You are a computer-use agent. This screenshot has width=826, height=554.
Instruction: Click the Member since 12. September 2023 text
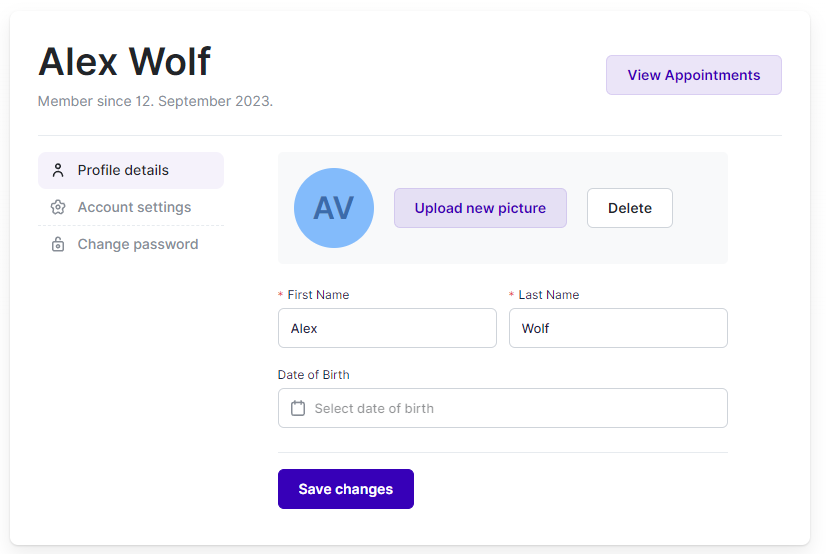(155, 101)
